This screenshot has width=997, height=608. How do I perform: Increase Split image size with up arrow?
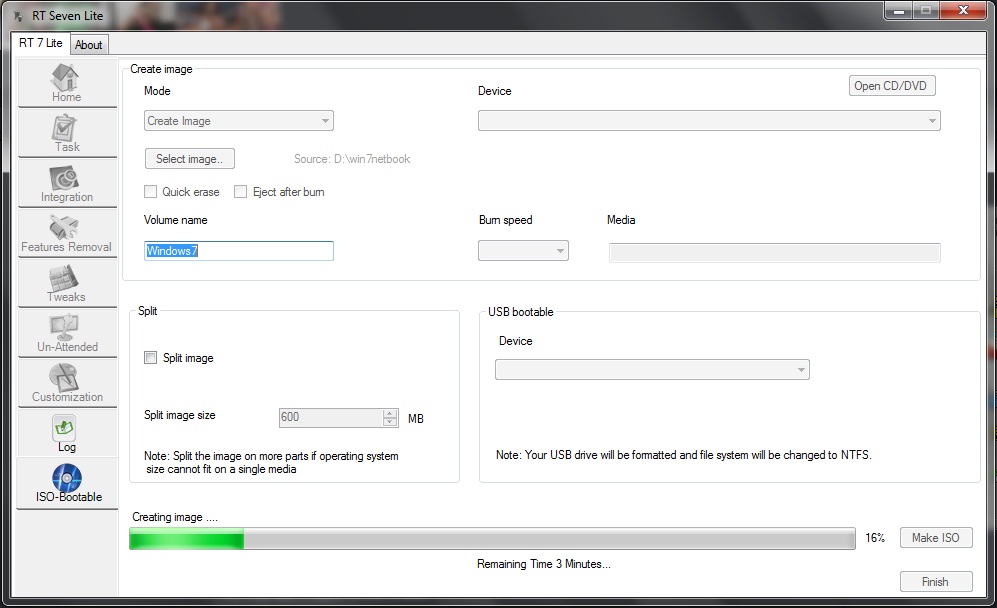point(390,413)
